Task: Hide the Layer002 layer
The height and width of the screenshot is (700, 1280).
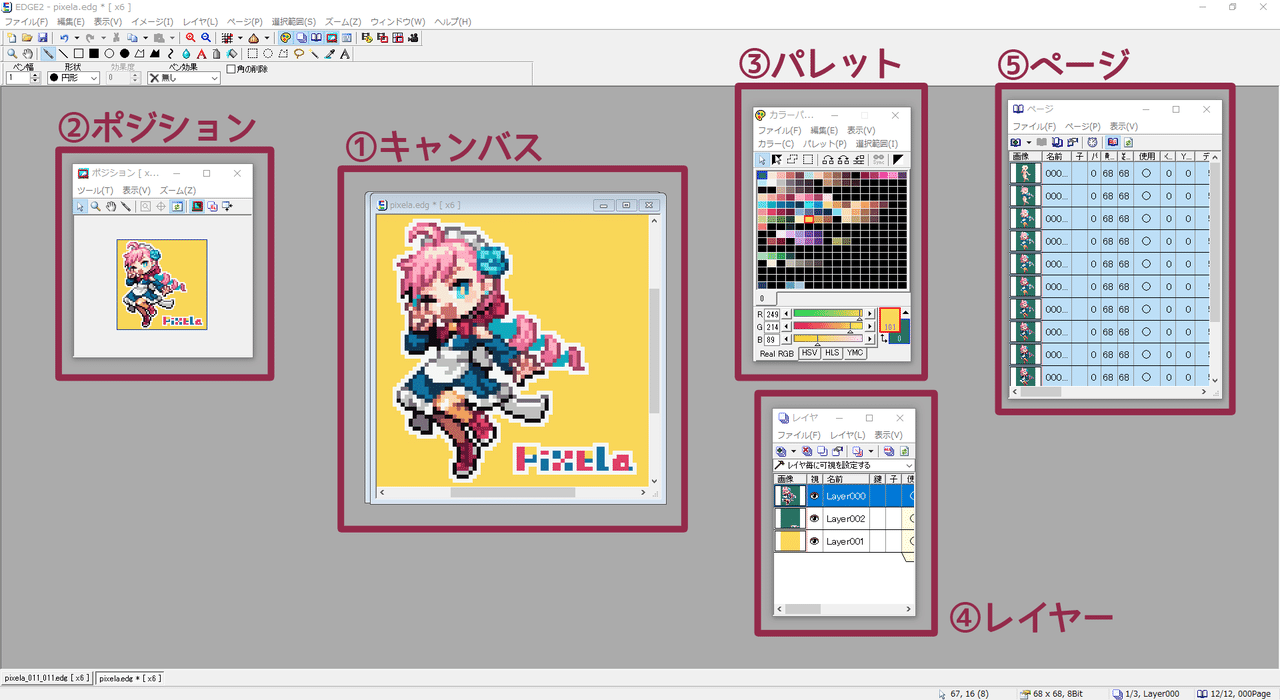Action: tap(815, 518)
